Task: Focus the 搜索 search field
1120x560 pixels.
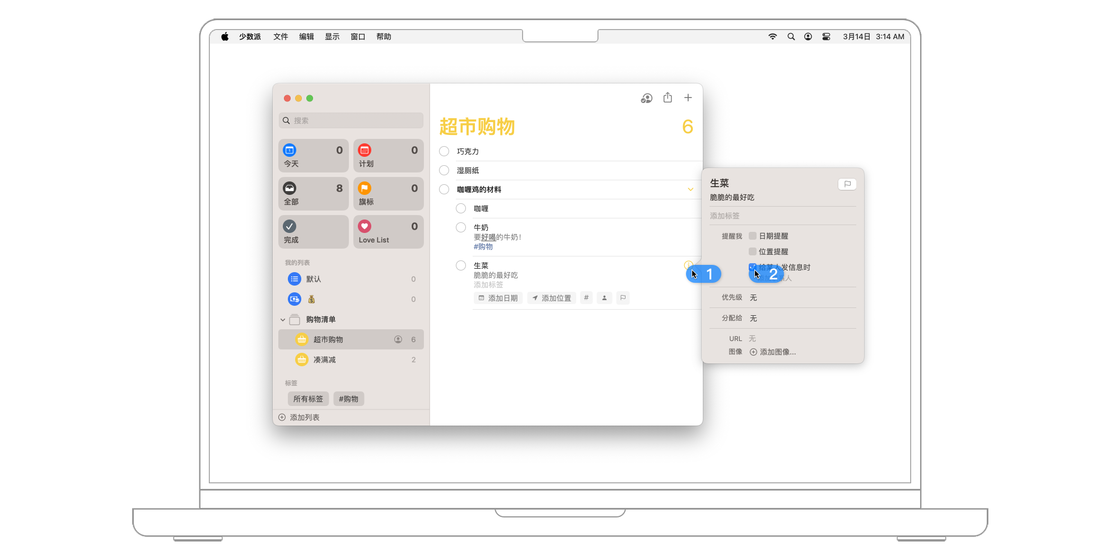Action: click(x=351, y=121)
